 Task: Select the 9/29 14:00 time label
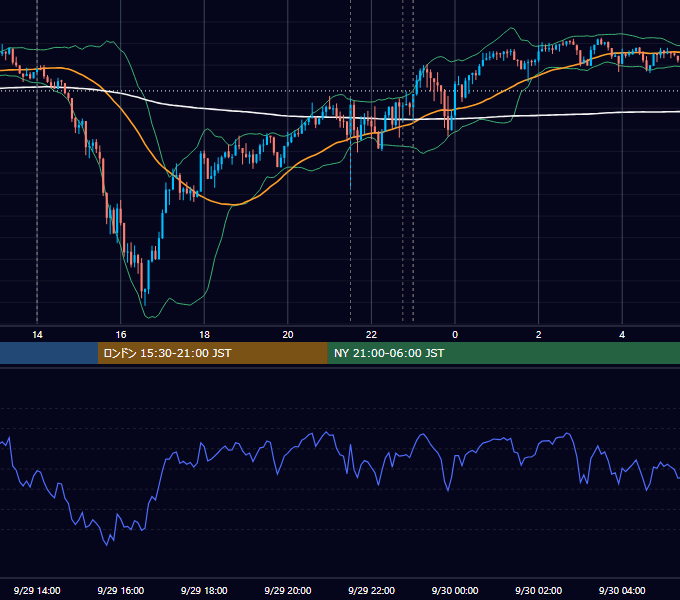(x=37, y=590)
